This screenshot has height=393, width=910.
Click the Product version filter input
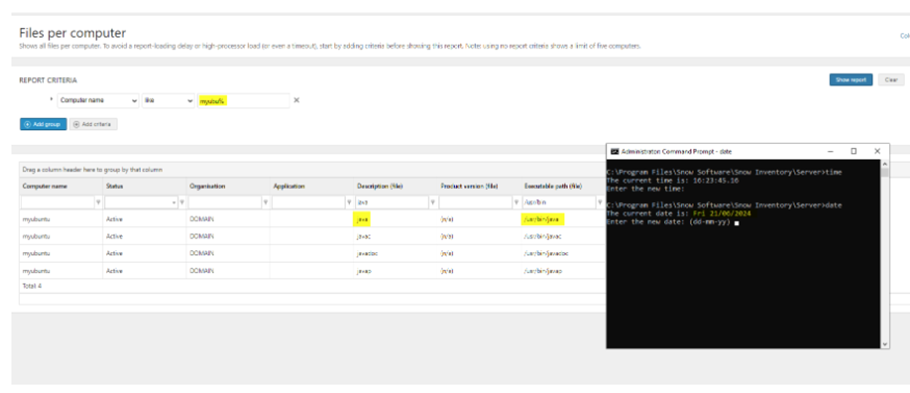(475, 203)
